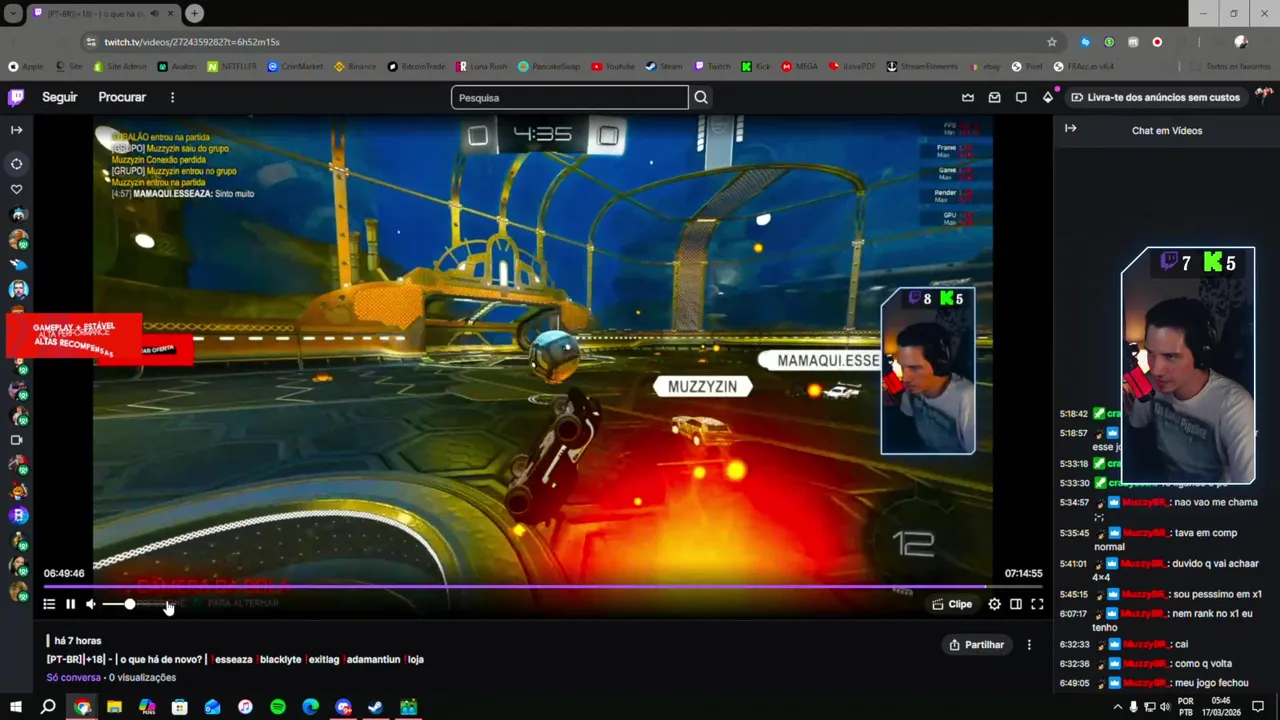1280x720 pixels.
Task: Open the StreamElements bookmark
Action: (x=923, y=67)
